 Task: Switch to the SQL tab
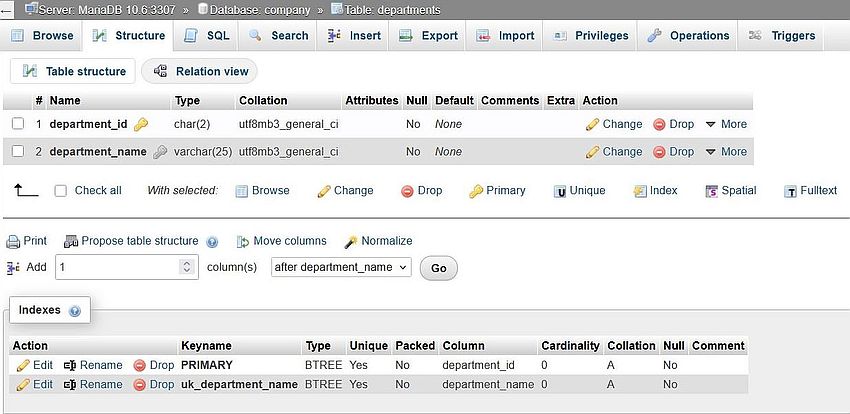pos(207,36)
